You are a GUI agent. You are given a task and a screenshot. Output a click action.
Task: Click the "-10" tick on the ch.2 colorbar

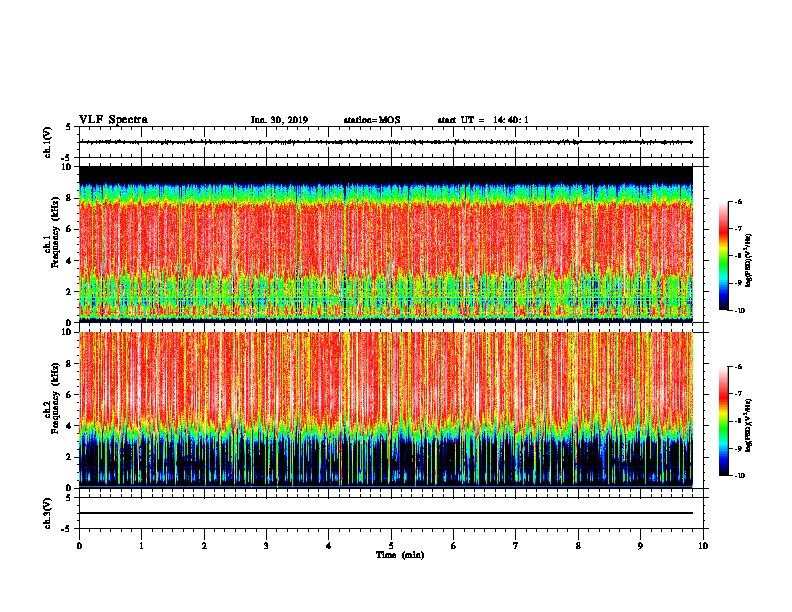(739, 476)
